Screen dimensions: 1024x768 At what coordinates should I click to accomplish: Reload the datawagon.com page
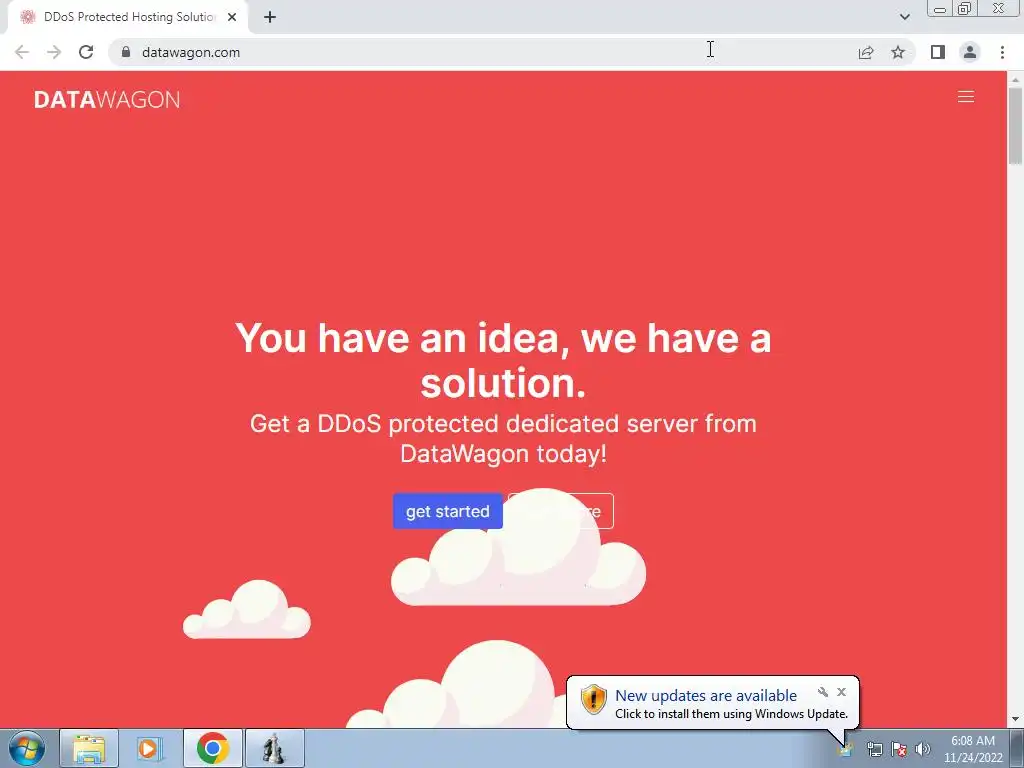click(x=86, y=52)
